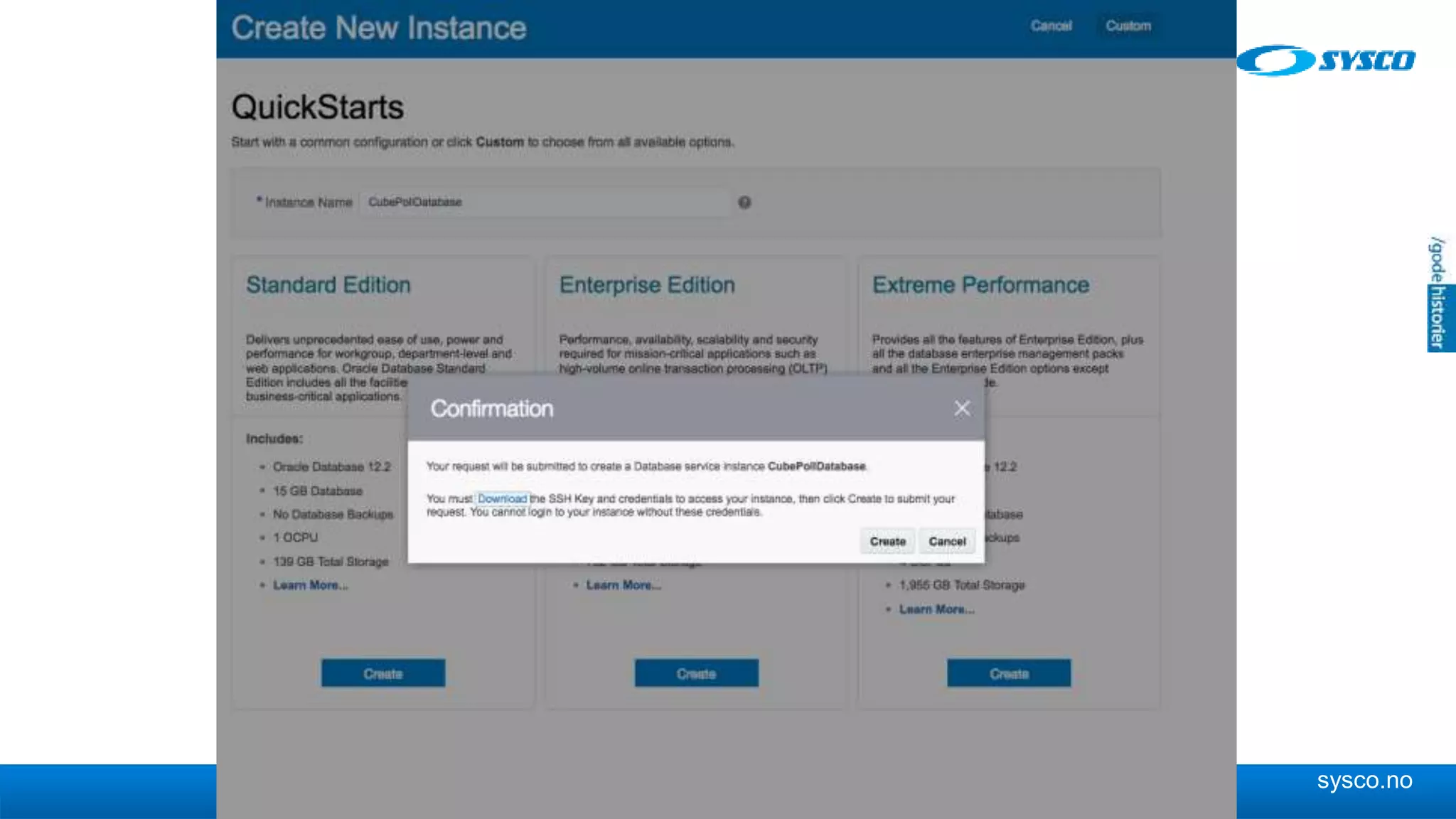Click the Enterprise Edition heading
The image size is (1456, 819).
click(x=647, y=285)
